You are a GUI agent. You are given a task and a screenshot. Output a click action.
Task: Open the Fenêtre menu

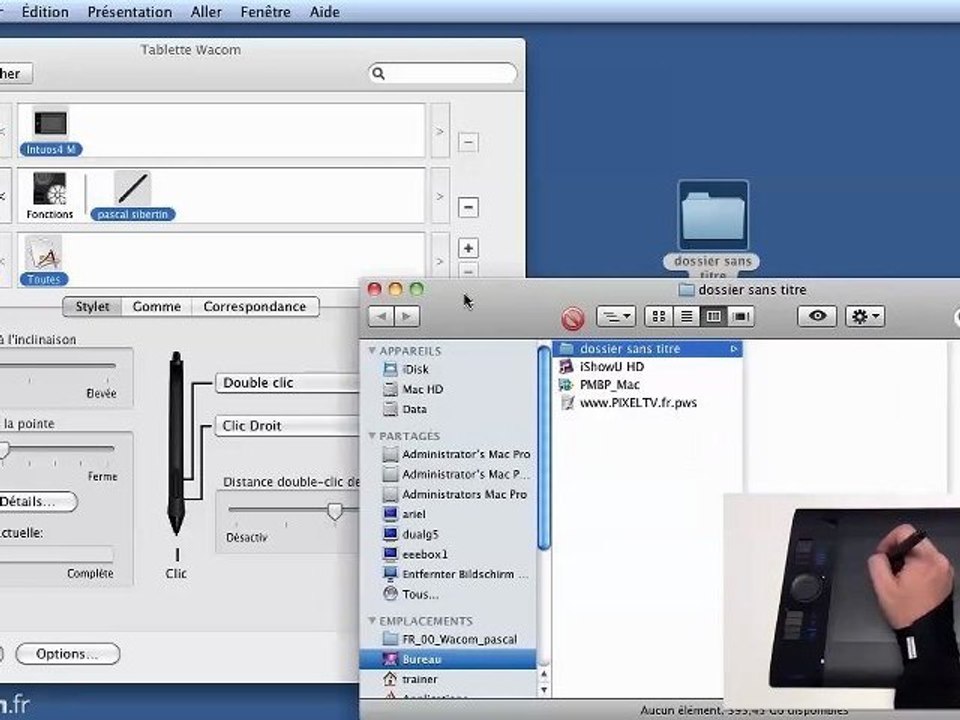coord(265,12)
